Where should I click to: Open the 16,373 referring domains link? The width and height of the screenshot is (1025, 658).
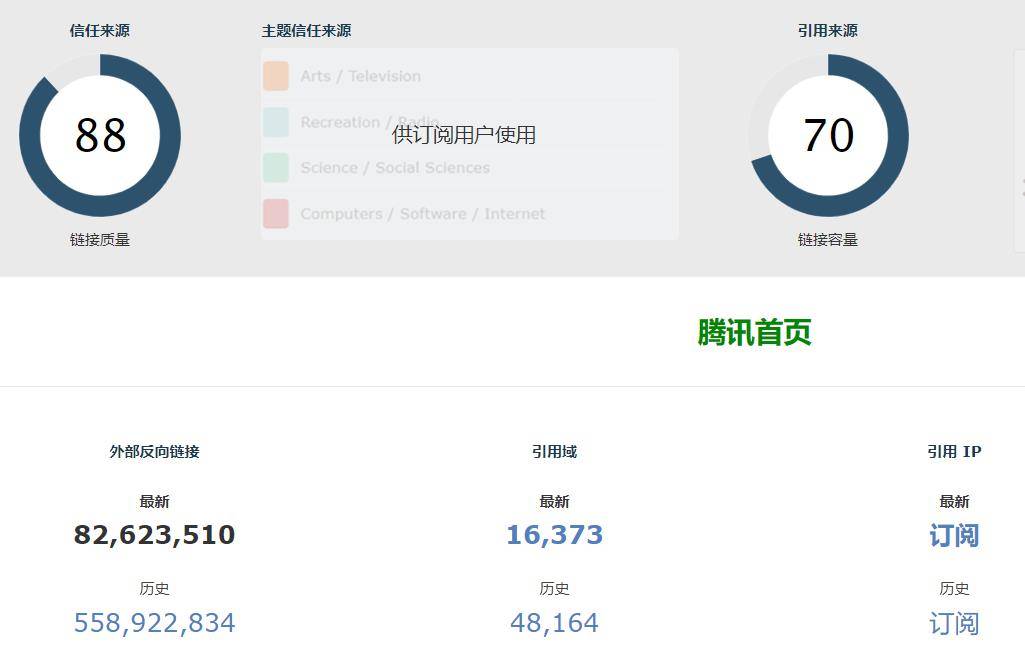554,535
